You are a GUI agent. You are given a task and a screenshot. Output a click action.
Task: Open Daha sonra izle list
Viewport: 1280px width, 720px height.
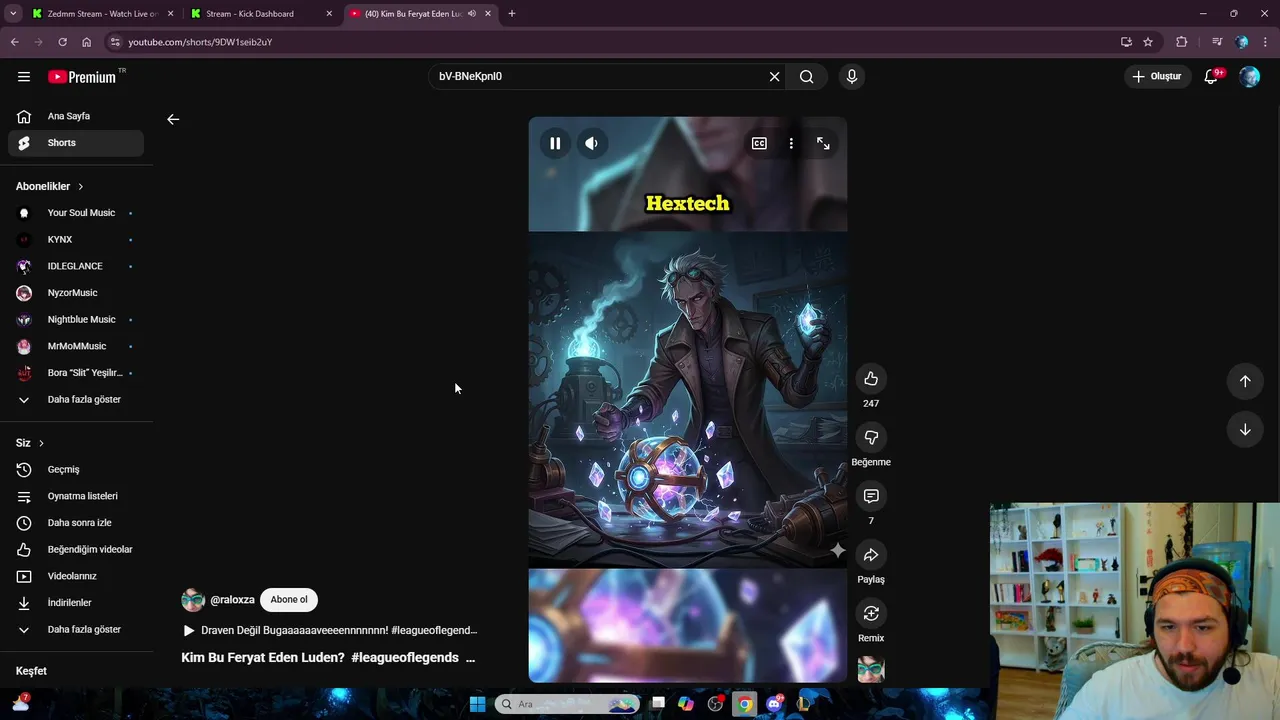(76, 523)
